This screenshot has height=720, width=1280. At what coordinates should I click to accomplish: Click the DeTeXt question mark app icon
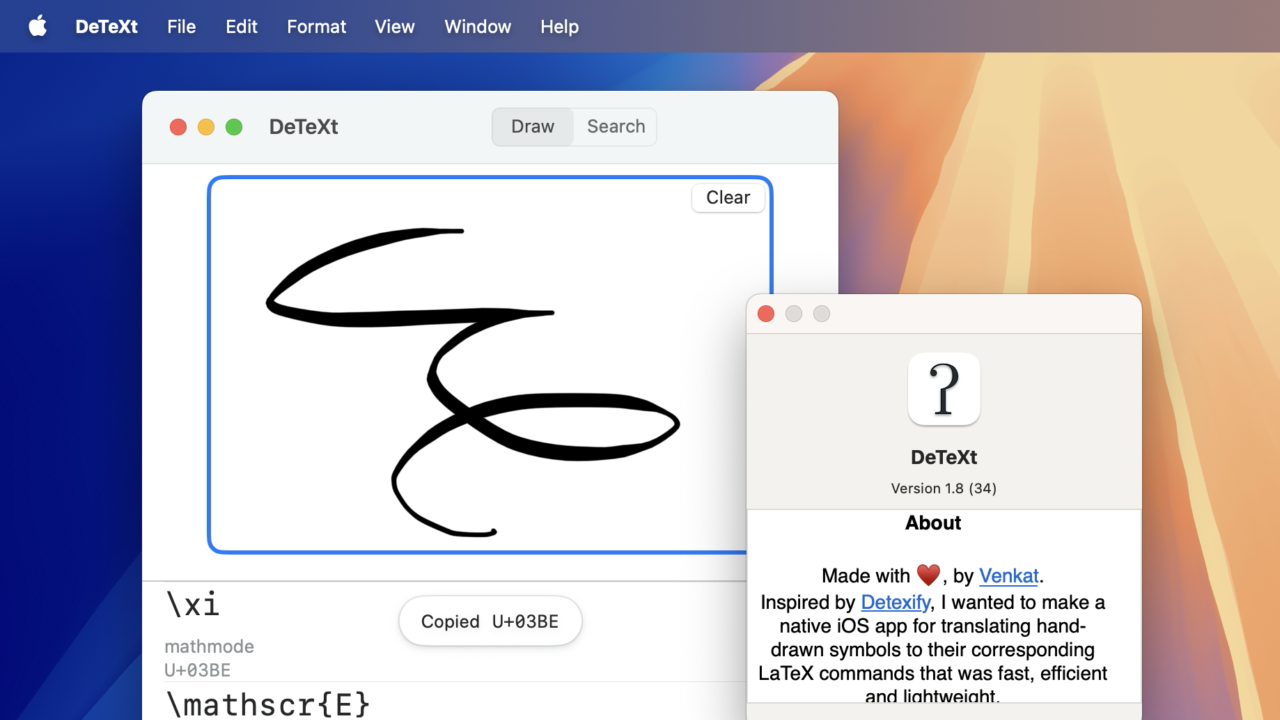click(x=943, y=389)
